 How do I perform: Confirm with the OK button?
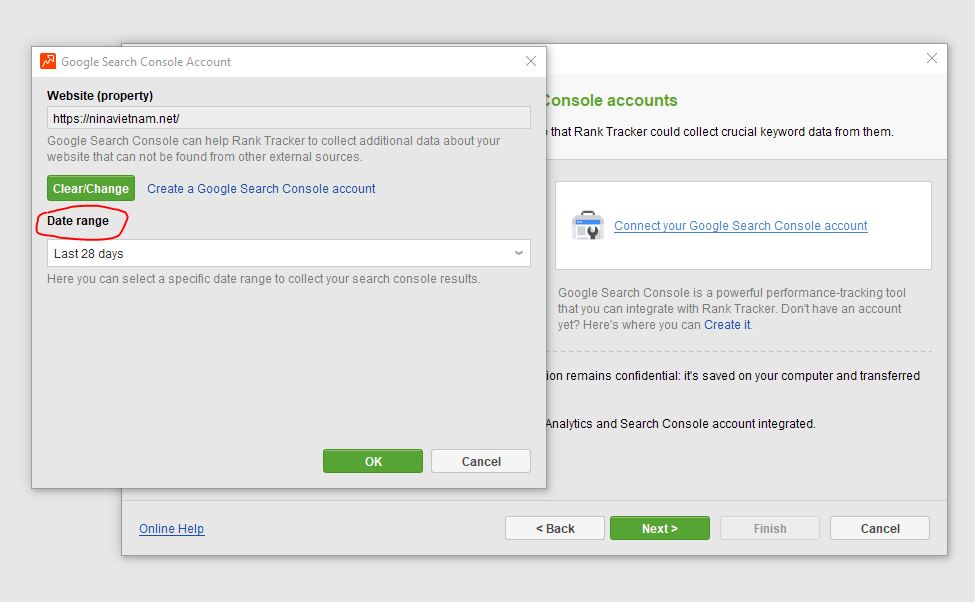pyautogui.click(x=372, y=461)
